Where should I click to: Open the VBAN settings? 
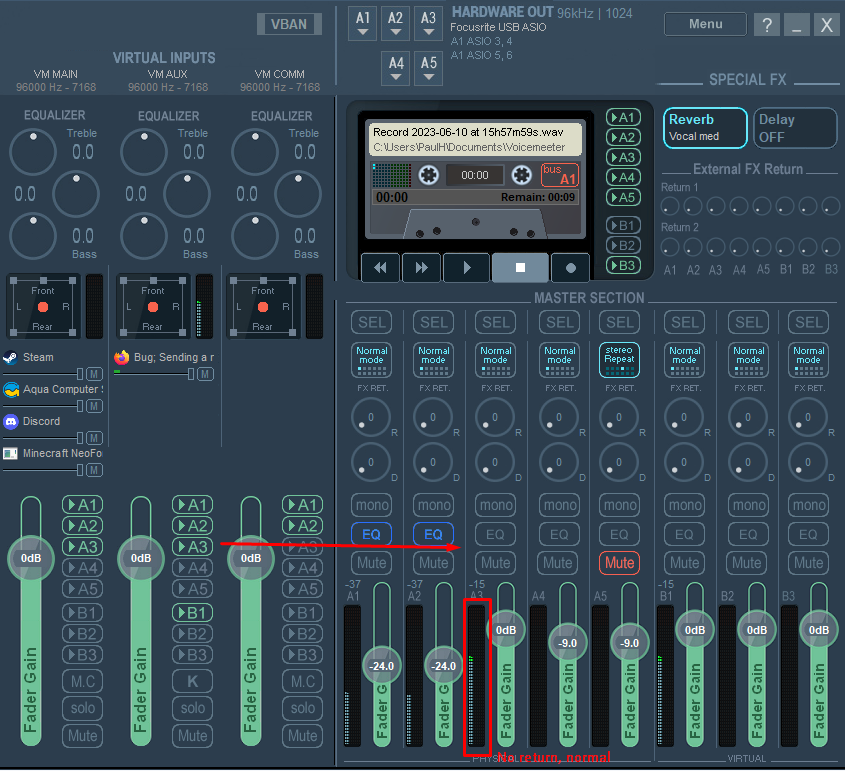(289, 24)
